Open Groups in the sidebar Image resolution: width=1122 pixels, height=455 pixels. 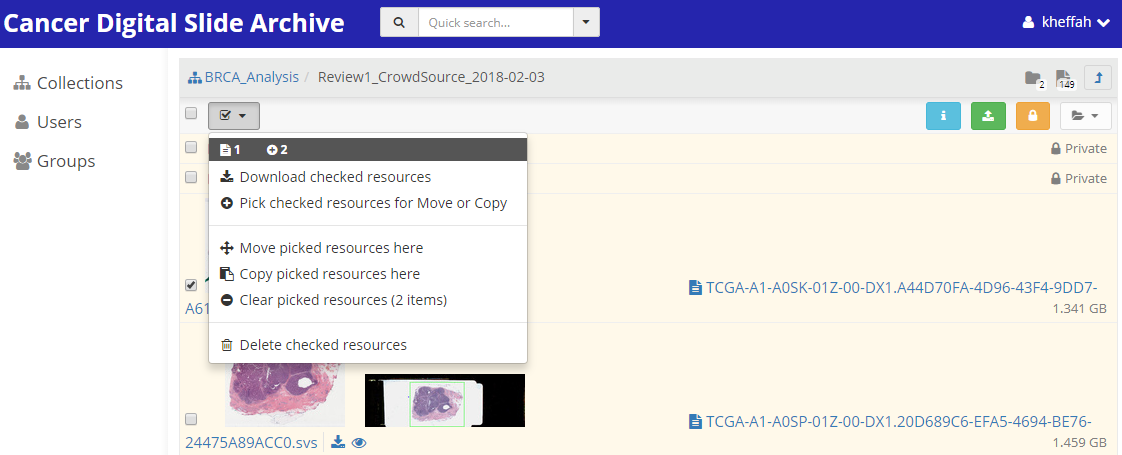click(x=54, y=161)
